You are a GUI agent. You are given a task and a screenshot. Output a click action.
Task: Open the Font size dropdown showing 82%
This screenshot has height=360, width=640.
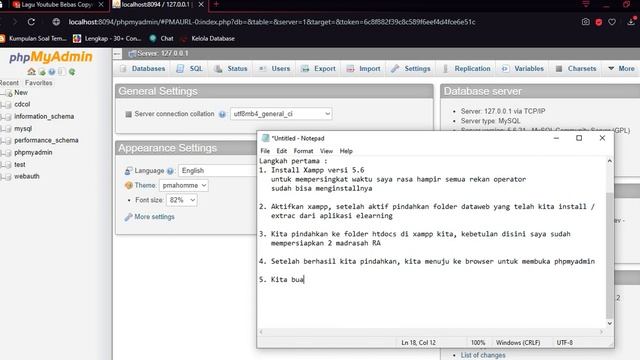pyautogui.click(x=182, y=200)
